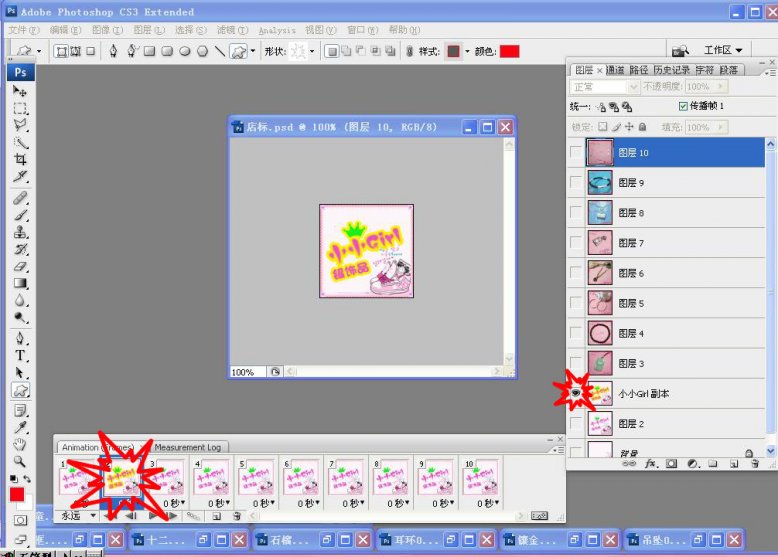Toggle visibility of 图层 5
This screenshot has height=557, width=778.
point(576,303)
